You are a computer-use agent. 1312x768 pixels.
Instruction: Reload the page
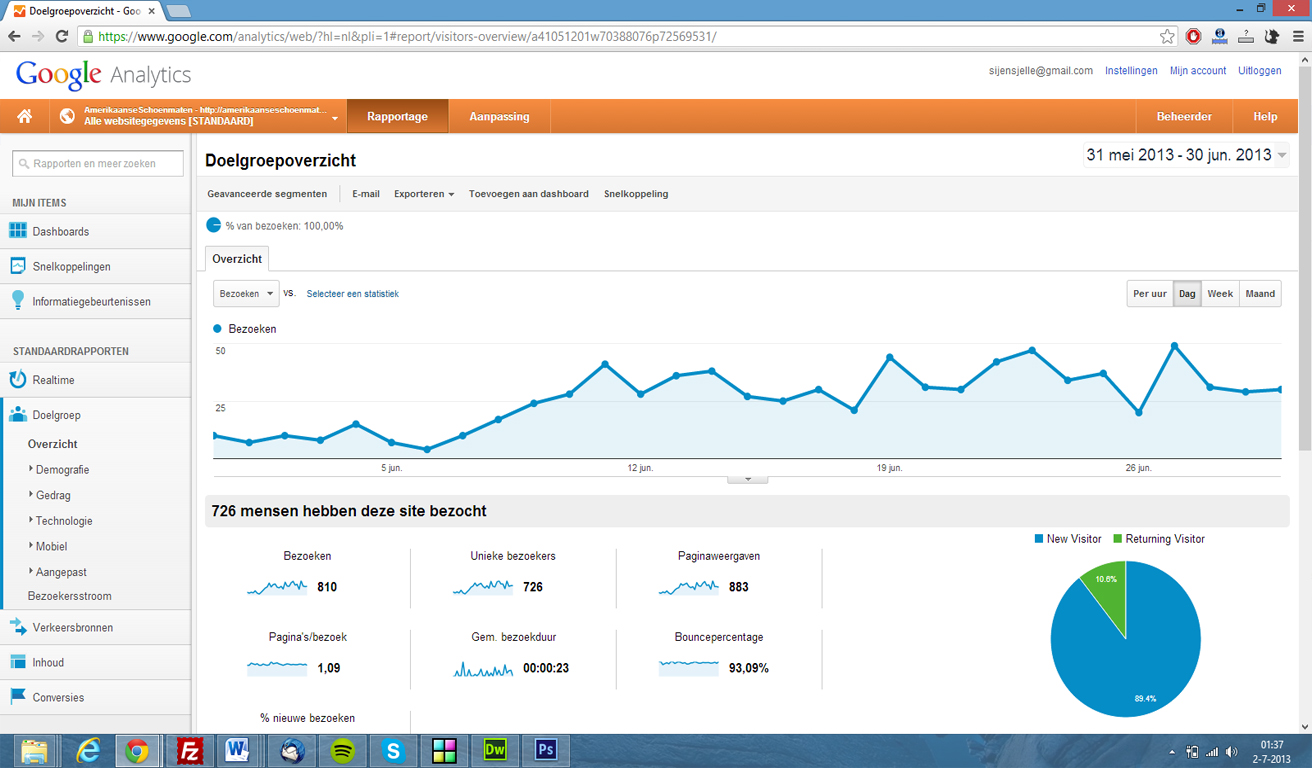62,36
